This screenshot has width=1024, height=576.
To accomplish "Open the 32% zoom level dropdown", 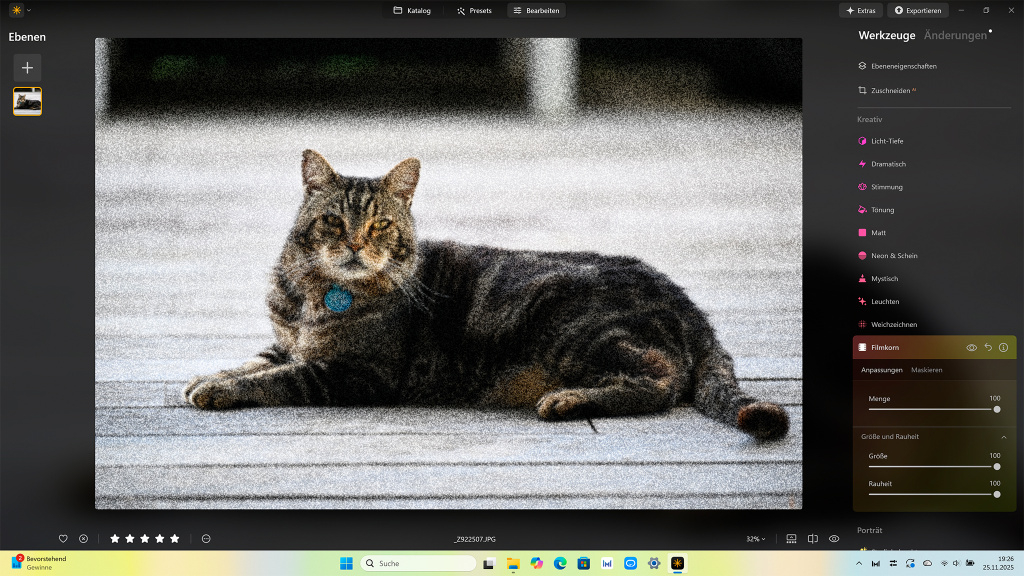I will tap(755, 538).
